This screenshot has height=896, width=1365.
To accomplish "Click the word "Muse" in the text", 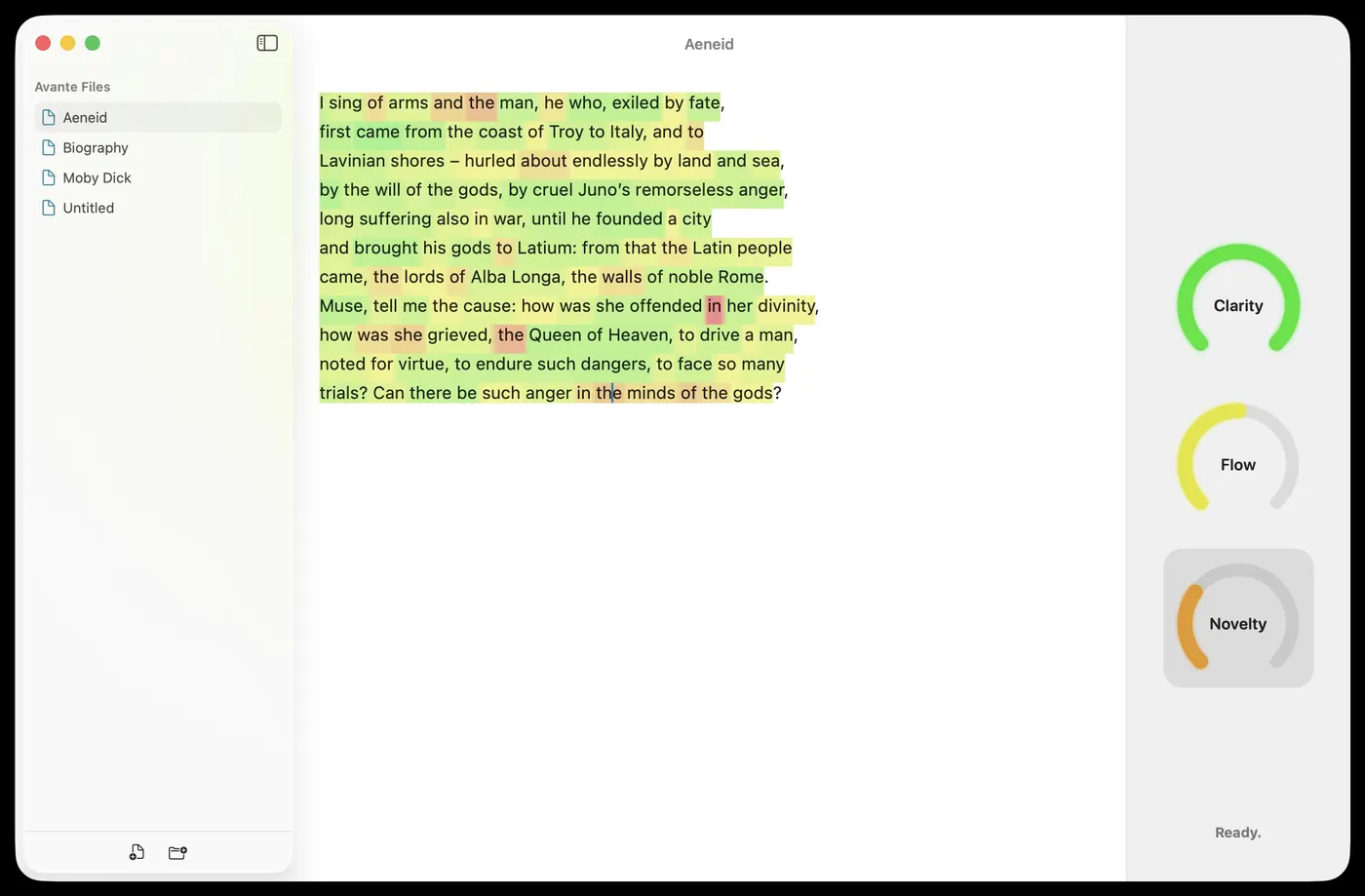I will click(341, 306).
